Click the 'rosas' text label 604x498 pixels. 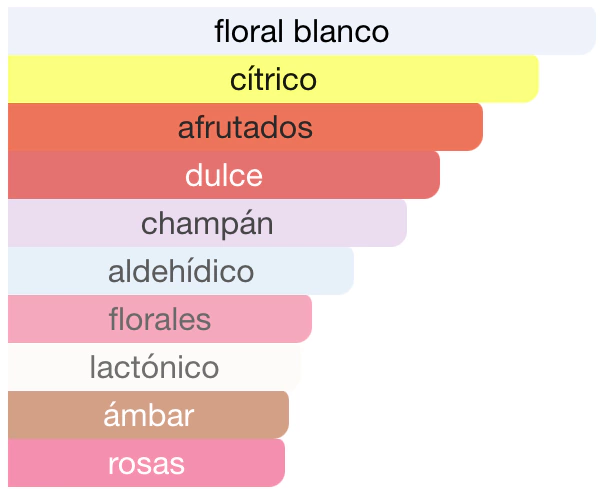click(146, 463)
